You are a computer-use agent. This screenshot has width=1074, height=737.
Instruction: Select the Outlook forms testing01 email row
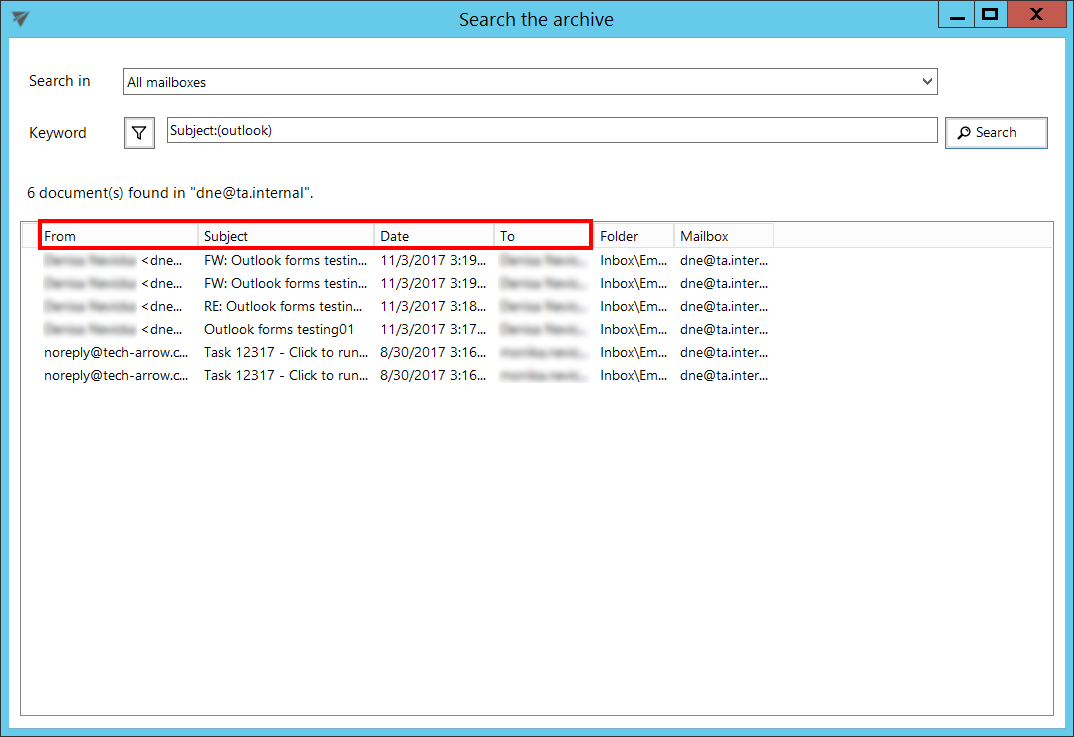[279, 329]
